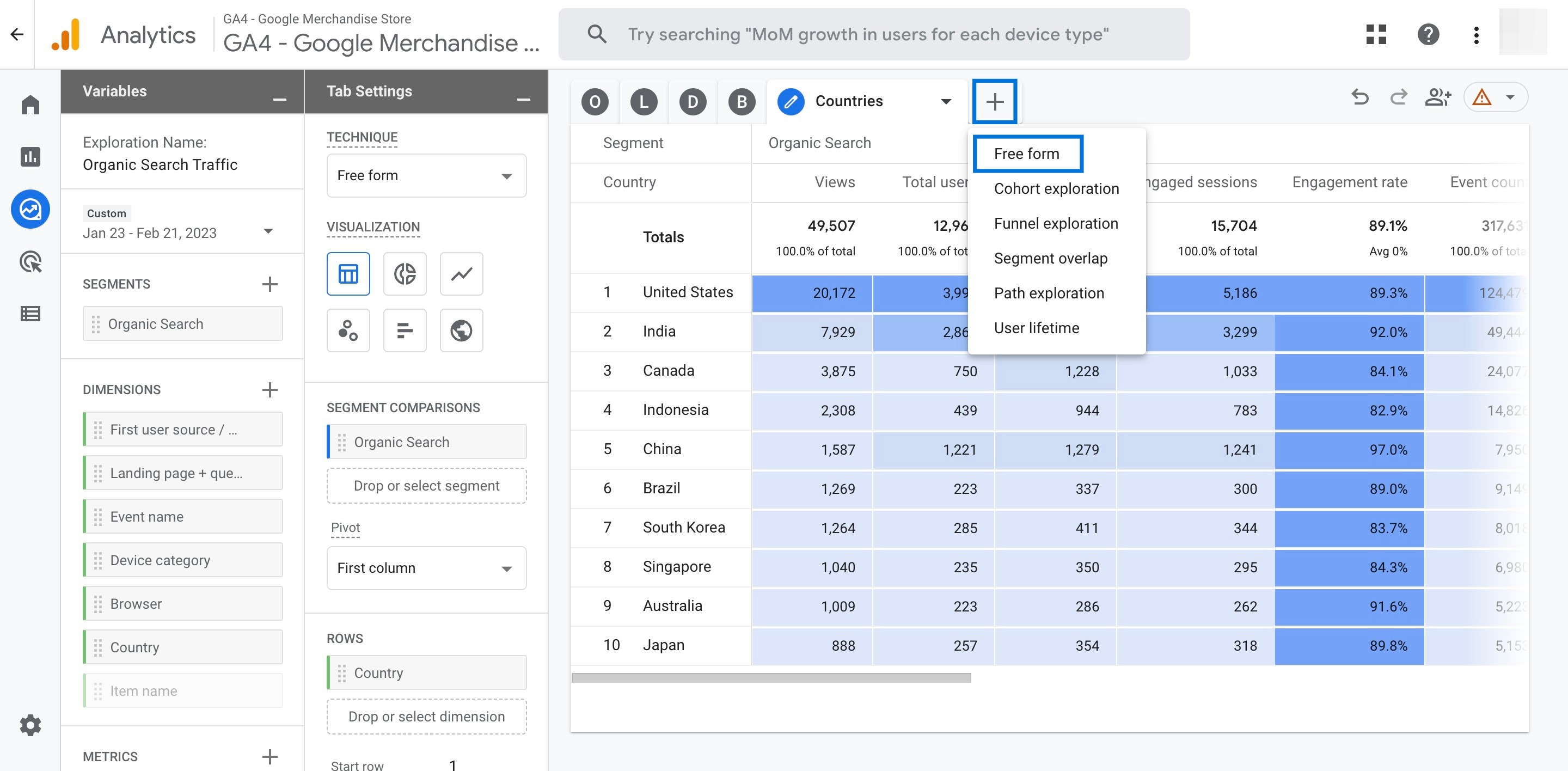Select the geo map visualization icon
Screen dimensions: 1568x771
(x=461, y=331)
